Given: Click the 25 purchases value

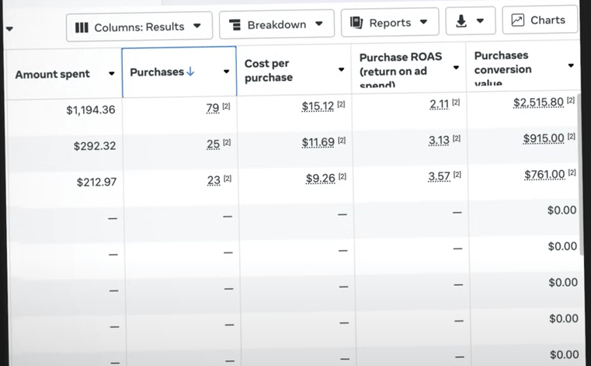Looking at the screenshot, I should click(x=213, y=144).
